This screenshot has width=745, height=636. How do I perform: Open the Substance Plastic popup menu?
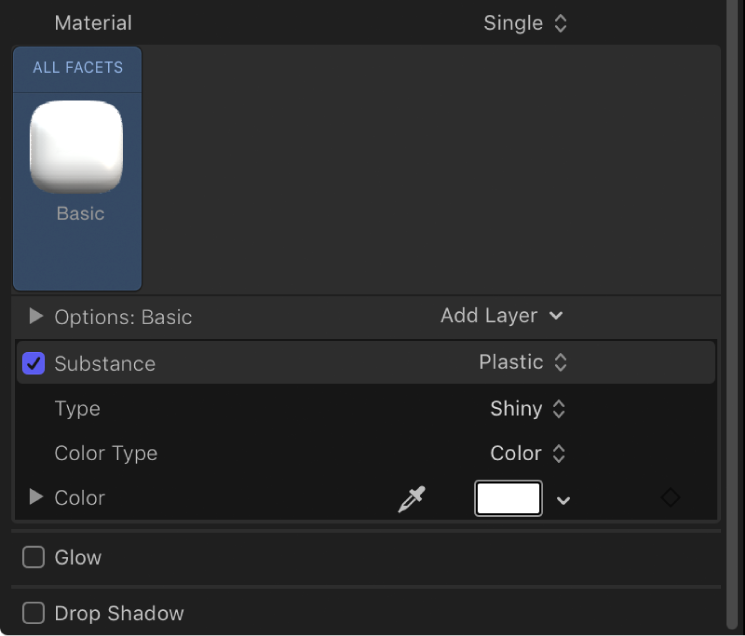(523, 362)
